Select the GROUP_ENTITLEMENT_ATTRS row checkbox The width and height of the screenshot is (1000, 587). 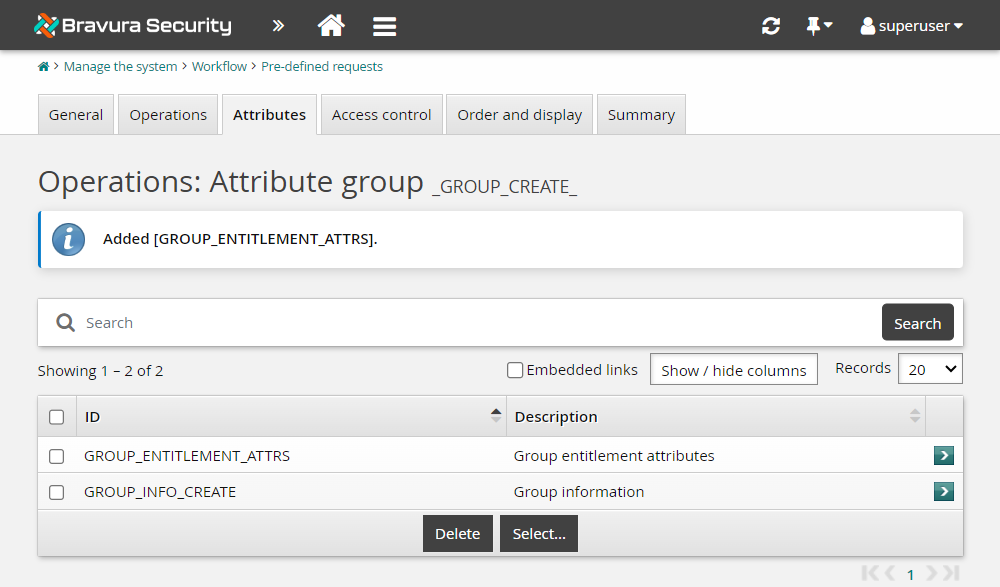coord(56,455)
